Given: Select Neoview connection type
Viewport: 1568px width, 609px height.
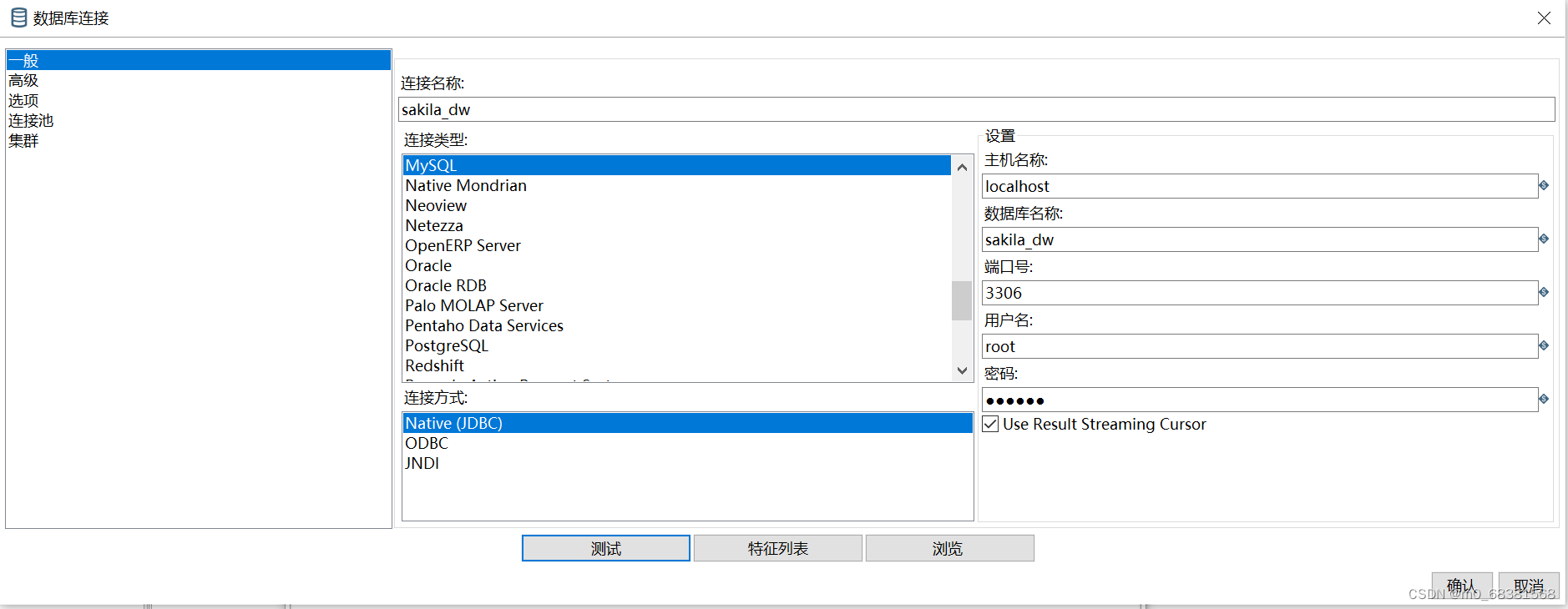Looking at the screenshot, I should [677, 205].
